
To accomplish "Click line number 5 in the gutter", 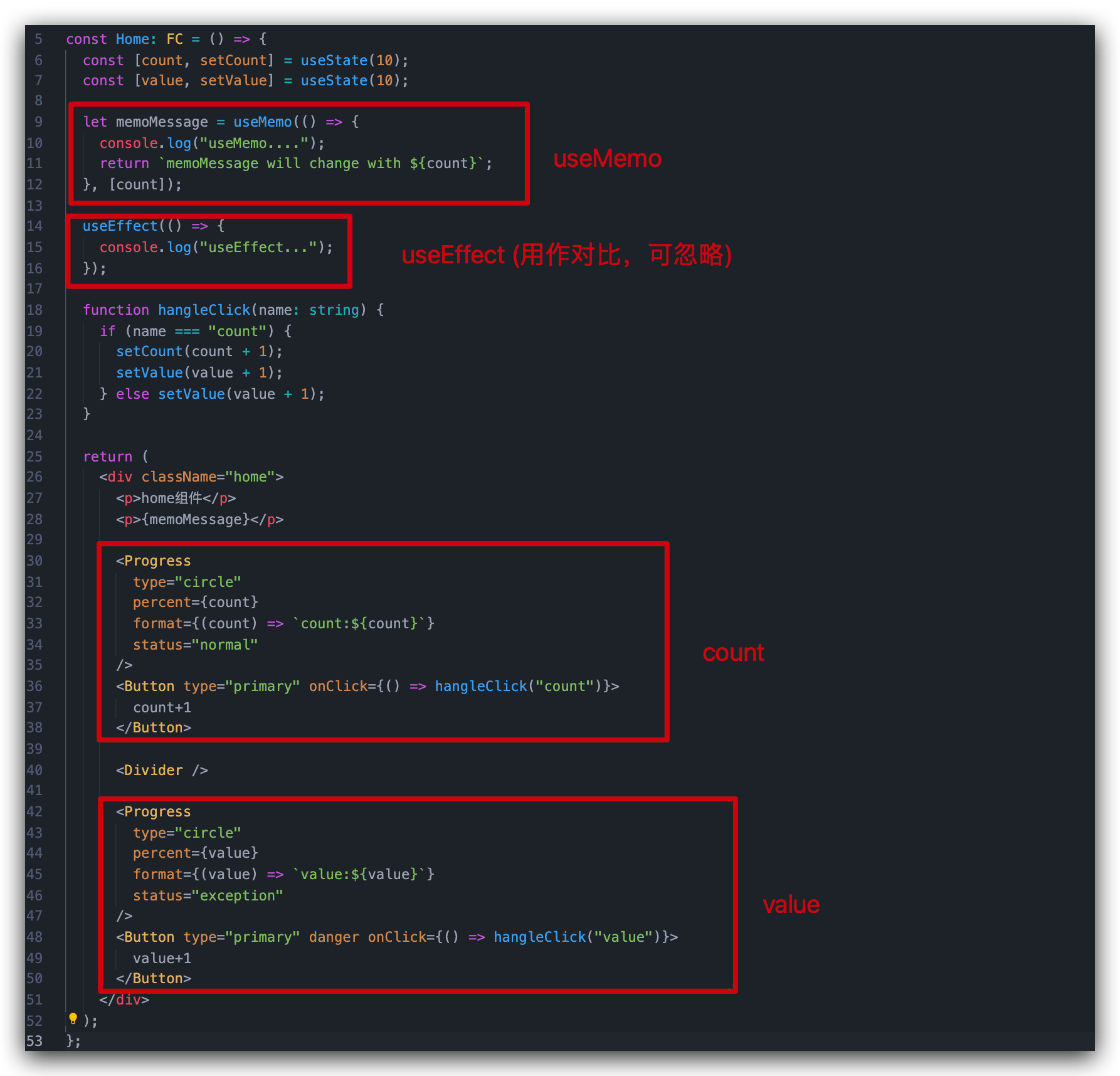I will tap(38, 40).
